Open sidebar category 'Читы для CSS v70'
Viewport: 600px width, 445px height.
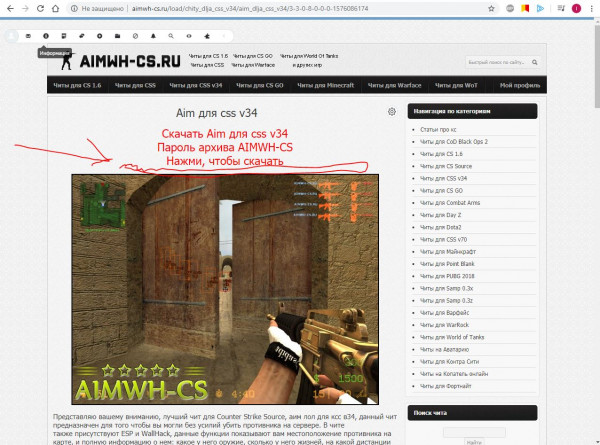coord(443,240)
